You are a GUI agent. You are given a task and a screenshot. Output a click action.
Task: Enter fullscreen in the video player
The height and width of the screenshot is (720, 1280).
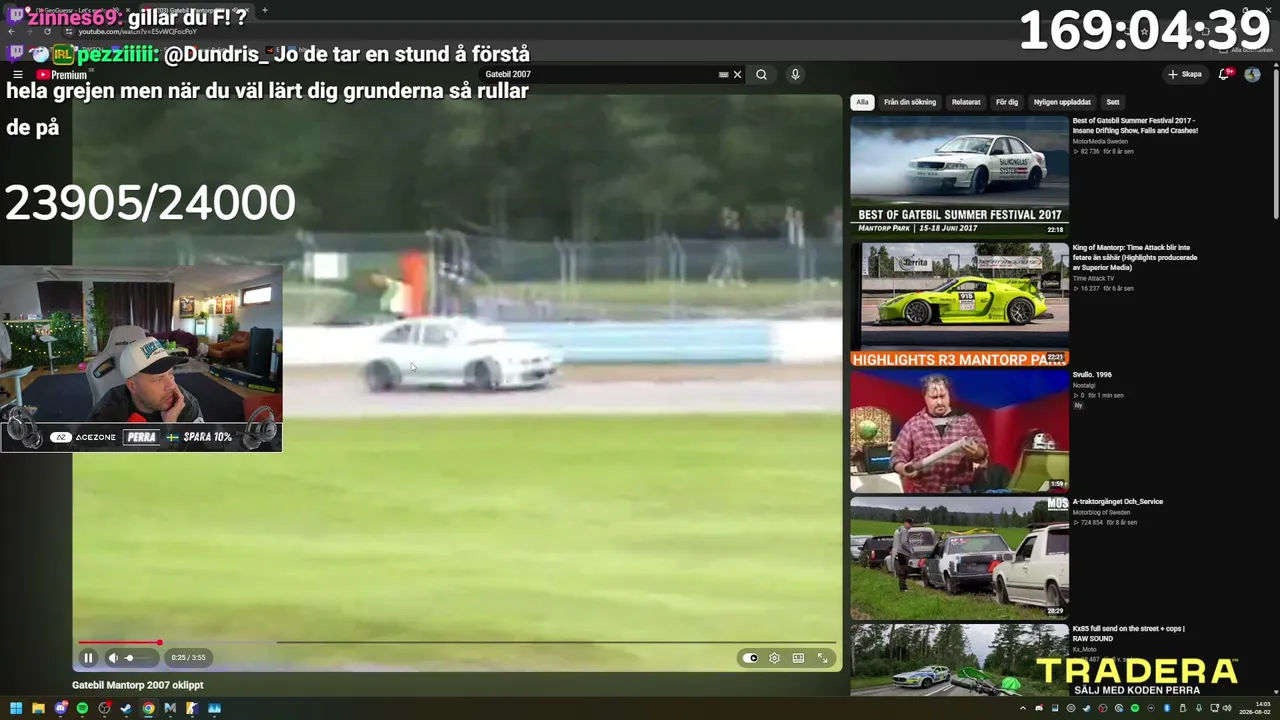[x=822, y=658]
